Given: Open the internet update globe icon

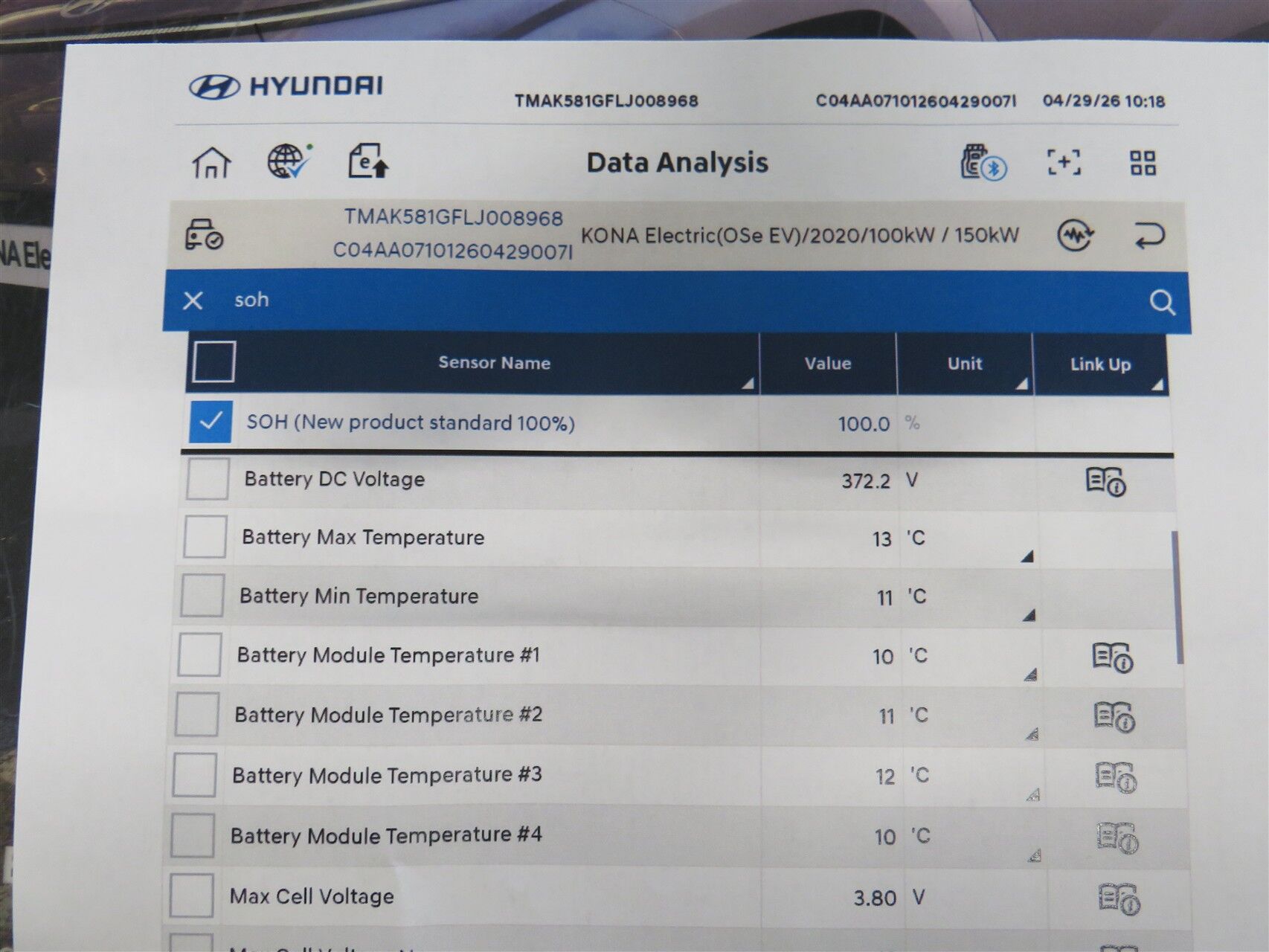Looking at the screenshot, I should pos(289,161).
